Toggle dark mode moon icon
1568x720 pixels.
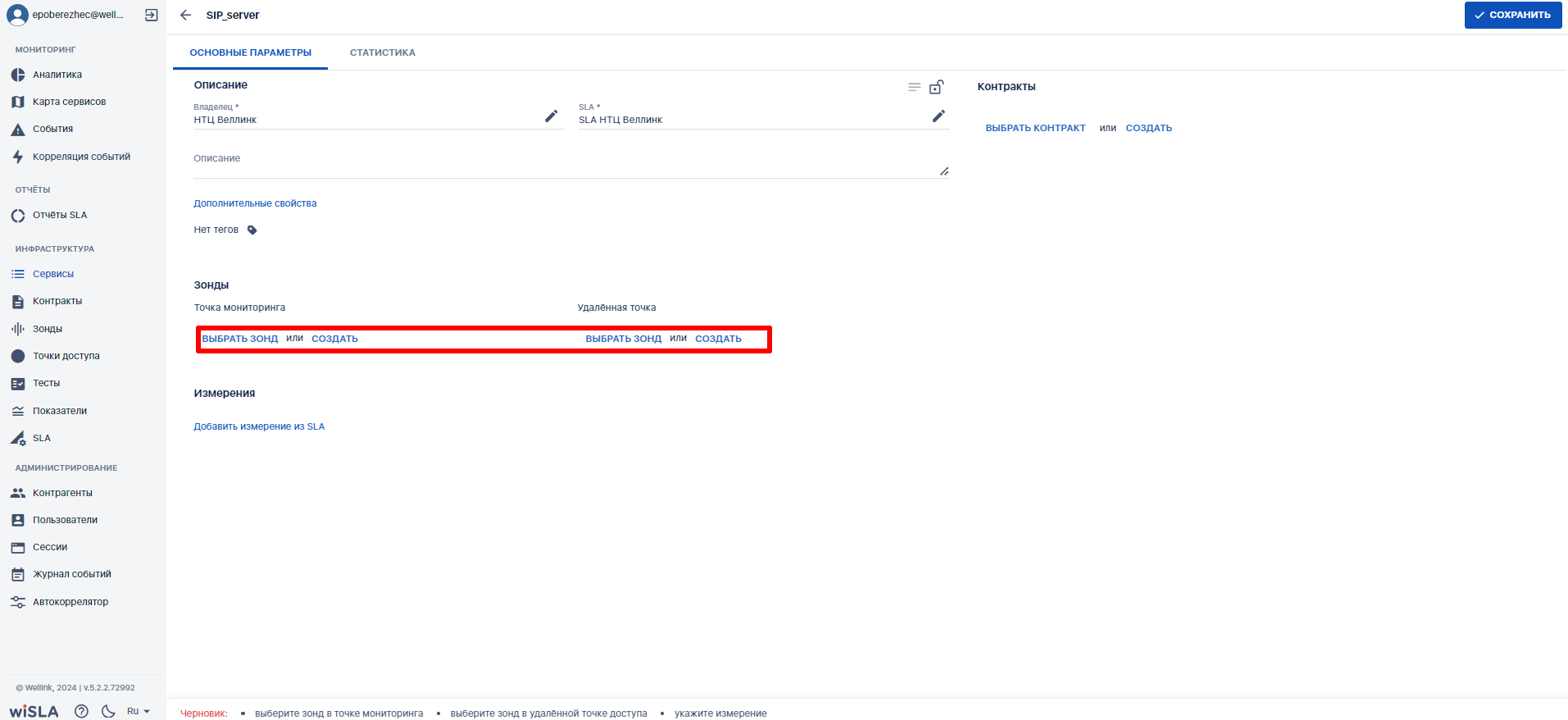pyautogui.click(x=108, y=711)
